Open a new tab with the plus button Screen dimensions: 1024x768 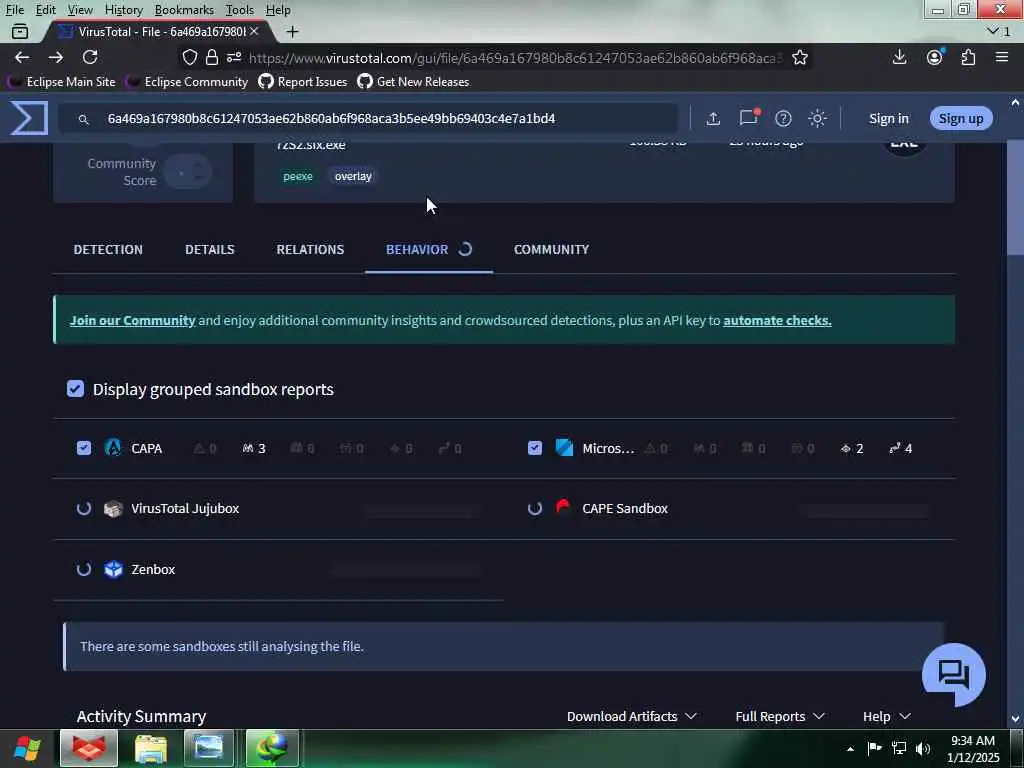coord(293,31)
